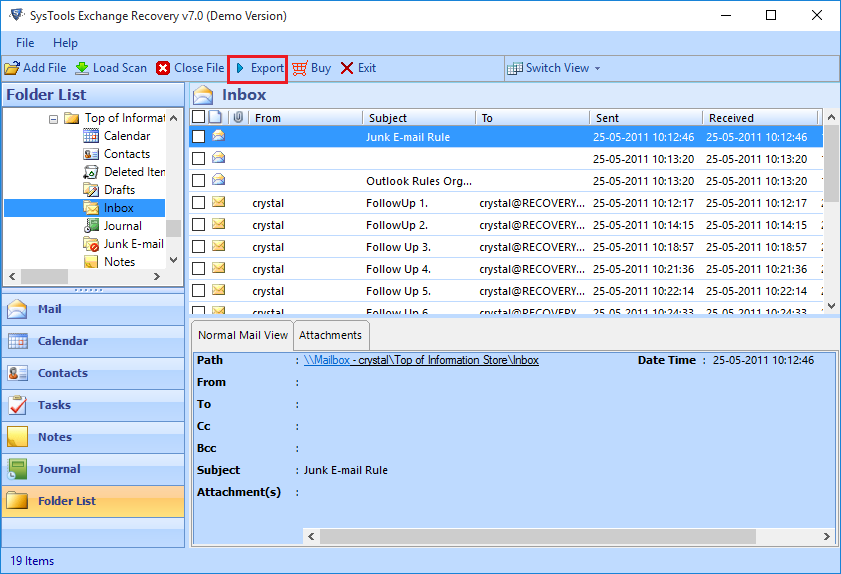841x574 pixels.
Task: Click the Buy cart icon
Action: tap(300, 68)
